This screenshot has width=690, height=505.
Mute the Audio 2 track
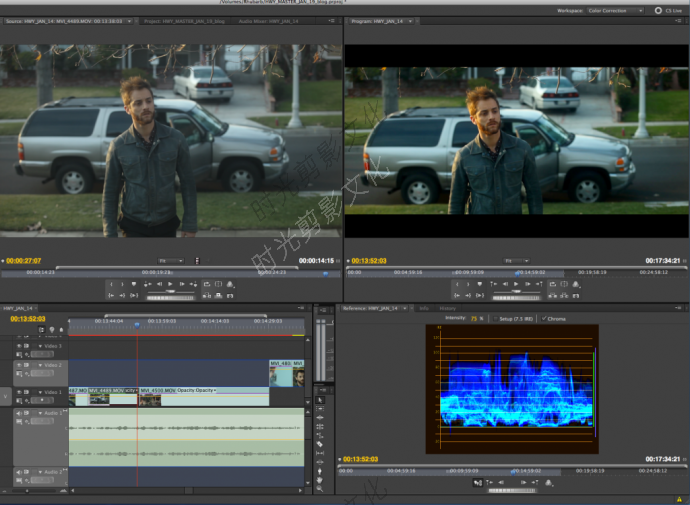pyautogui.click(x=19, y=472)
